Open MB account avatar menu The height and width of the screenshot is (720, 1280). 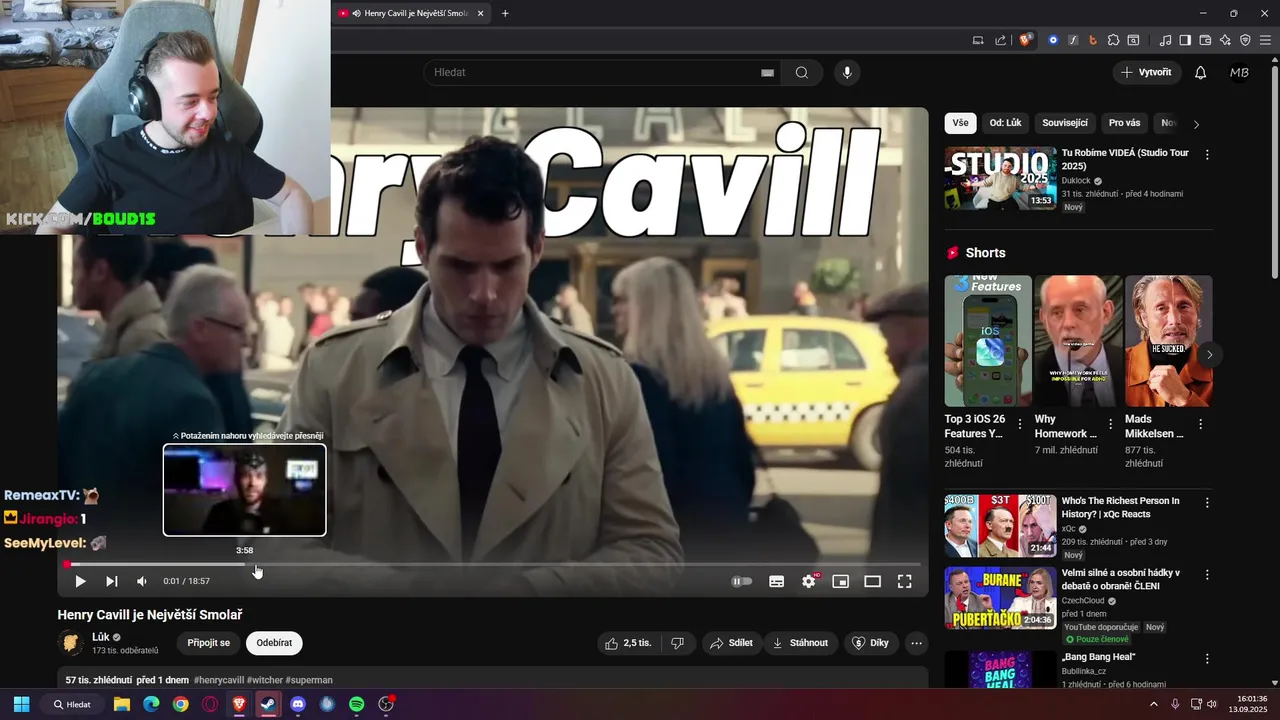[1239, 72]
